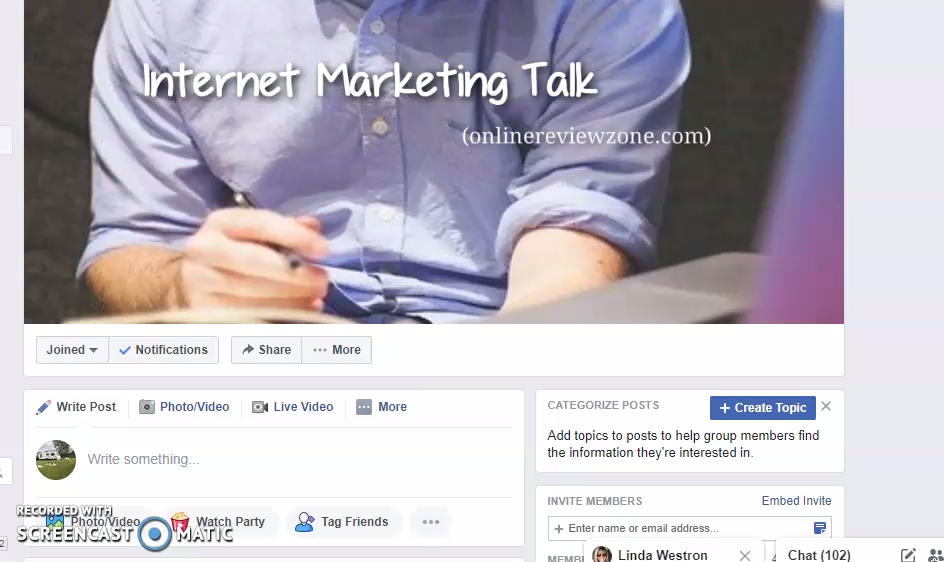Open the Embed Invite link

(796, 501)
